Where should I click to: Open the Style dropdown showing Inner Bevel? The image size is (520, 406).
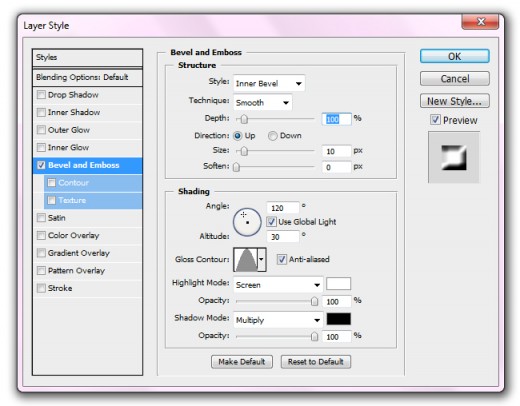coord(269,83)
